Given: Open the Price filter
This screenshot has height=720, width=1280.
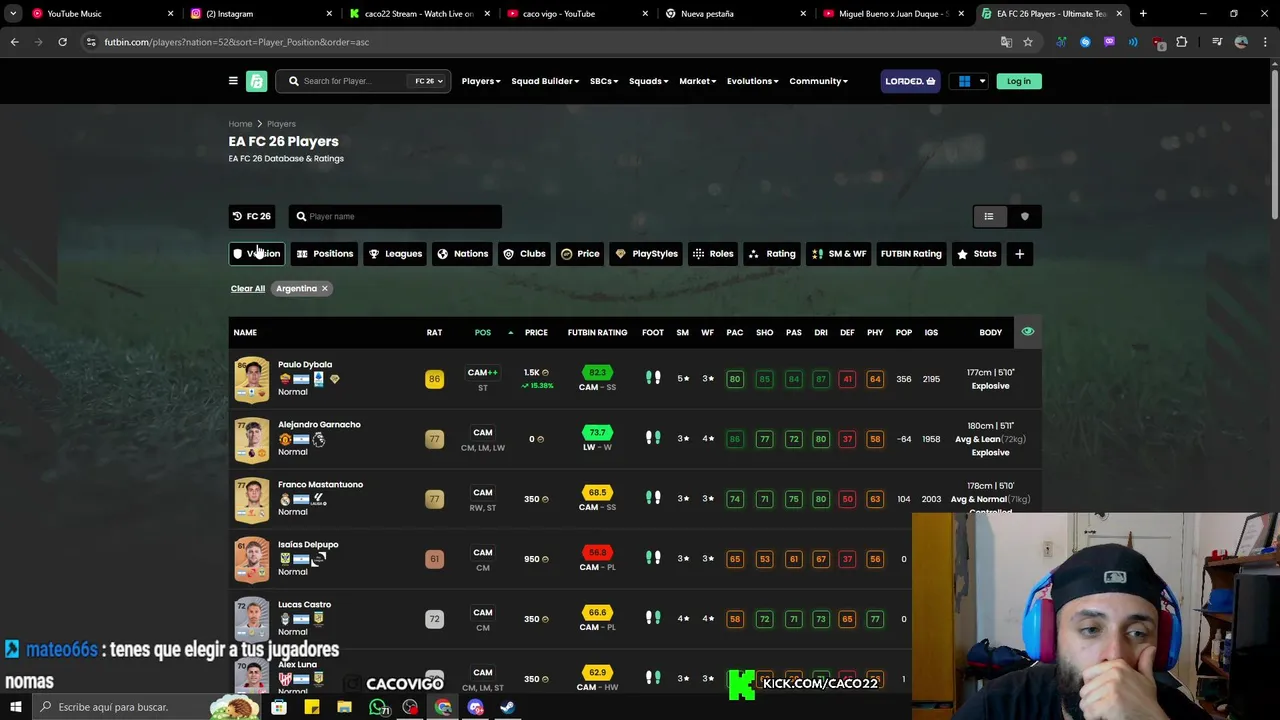Looking at the screenshot, I should coord(580,254).
